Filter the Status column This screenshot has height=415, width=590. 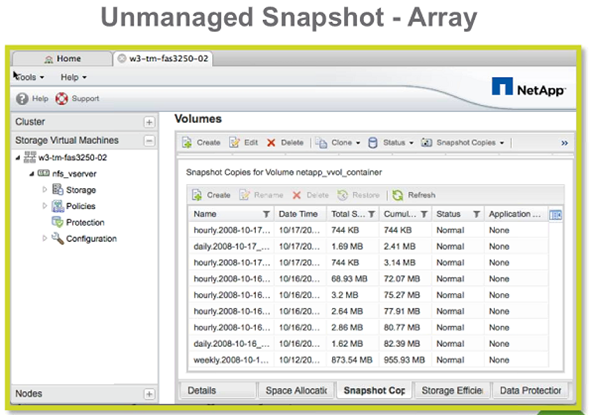pyautogui.click(x=476, y=214)
